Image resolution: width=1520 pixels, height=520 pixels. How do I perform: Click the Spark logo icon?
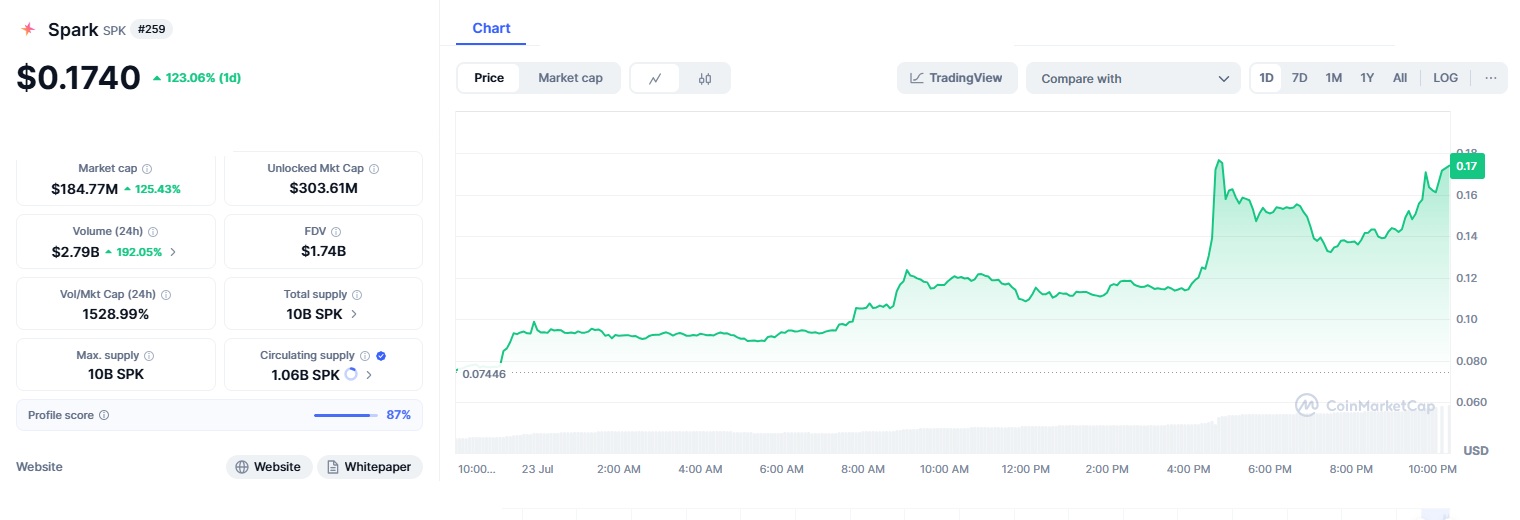[28, 30]
